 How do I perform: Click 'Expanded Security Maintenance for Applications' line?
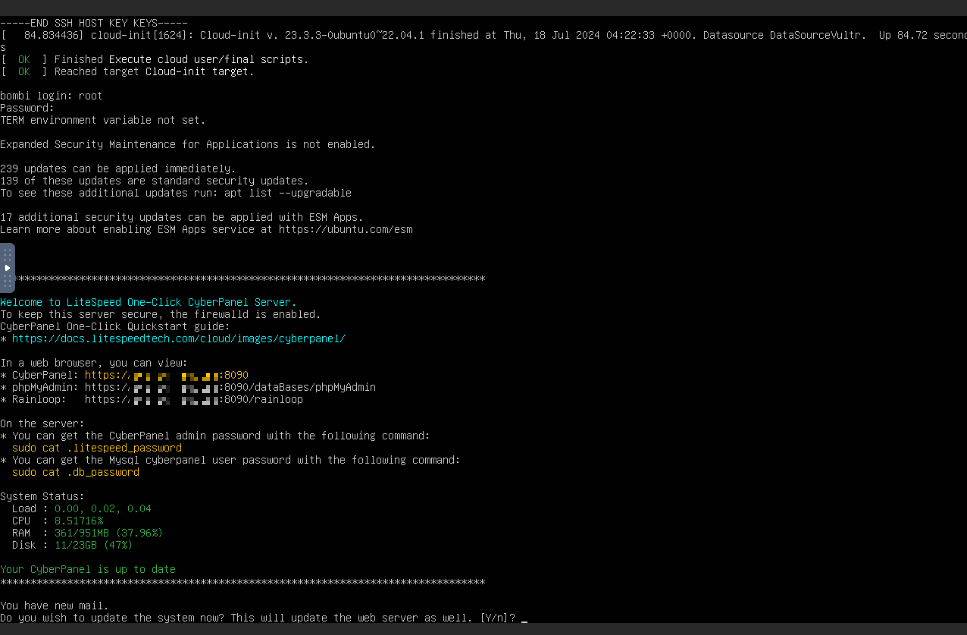point(187,144)
